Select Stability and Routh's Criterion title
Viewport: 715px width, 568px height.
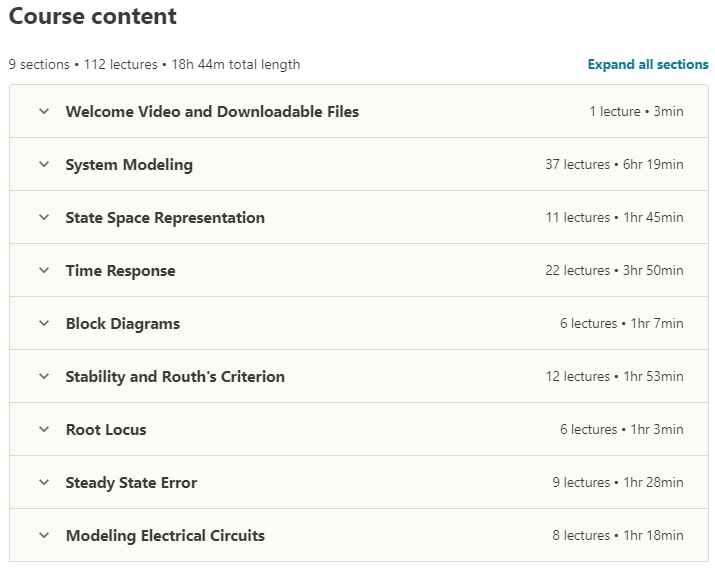[175, 377]
